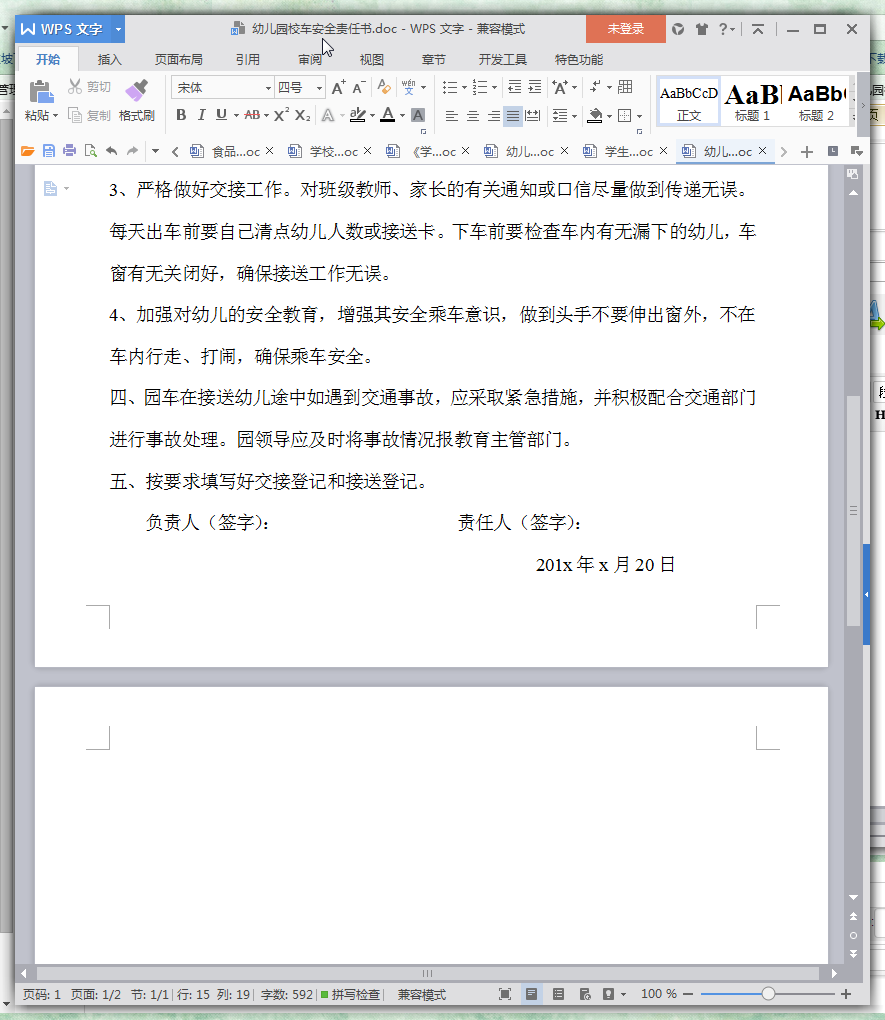Screen dimensions: 885x1020
Task: Redo action arrow
Action: tap(132, 151)
